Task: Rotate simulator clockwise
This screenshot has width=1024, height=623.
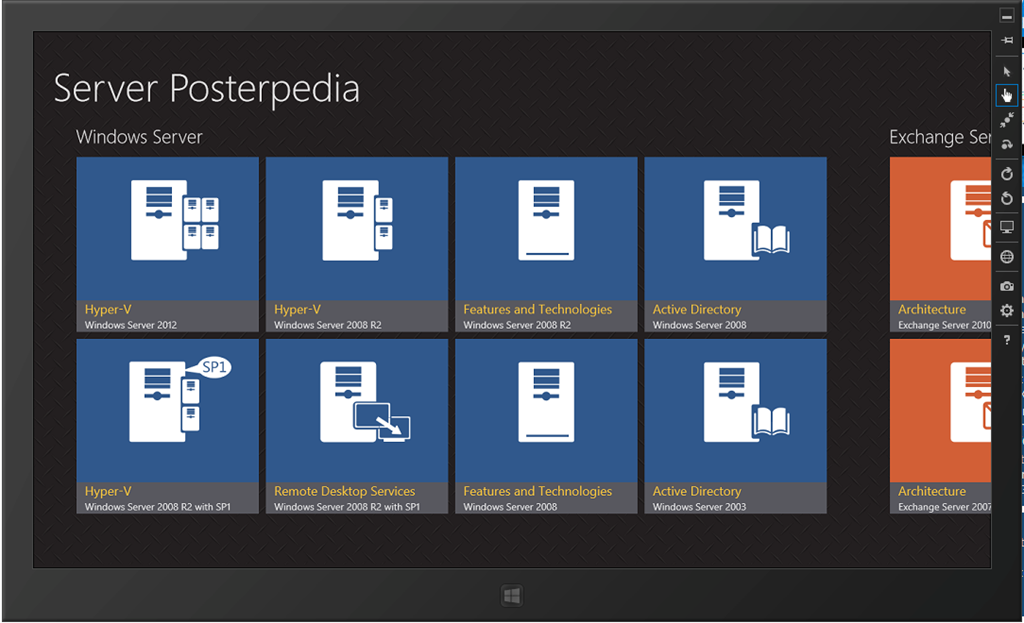Action: [1007, 174]
